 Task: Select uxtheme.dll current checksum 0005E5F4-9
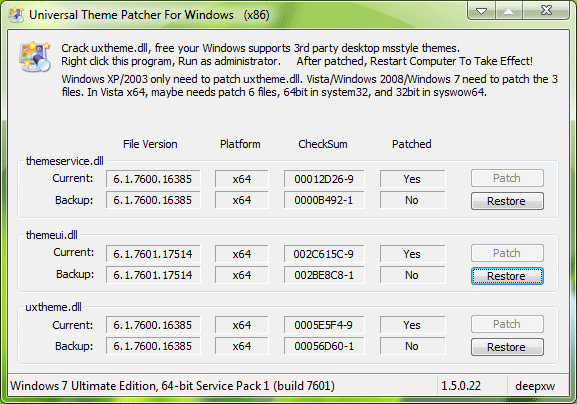(324, 325)
